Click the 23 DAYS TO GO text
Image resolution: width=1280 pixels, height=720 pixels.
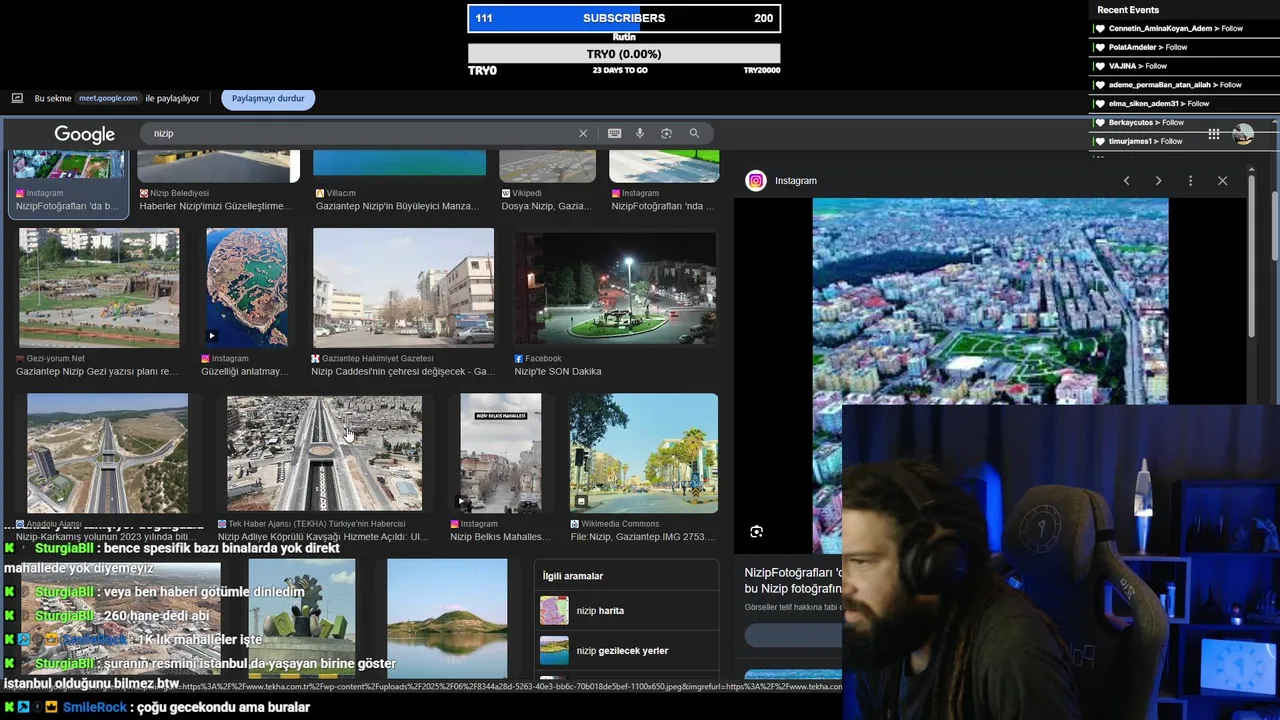pos(620,70)
